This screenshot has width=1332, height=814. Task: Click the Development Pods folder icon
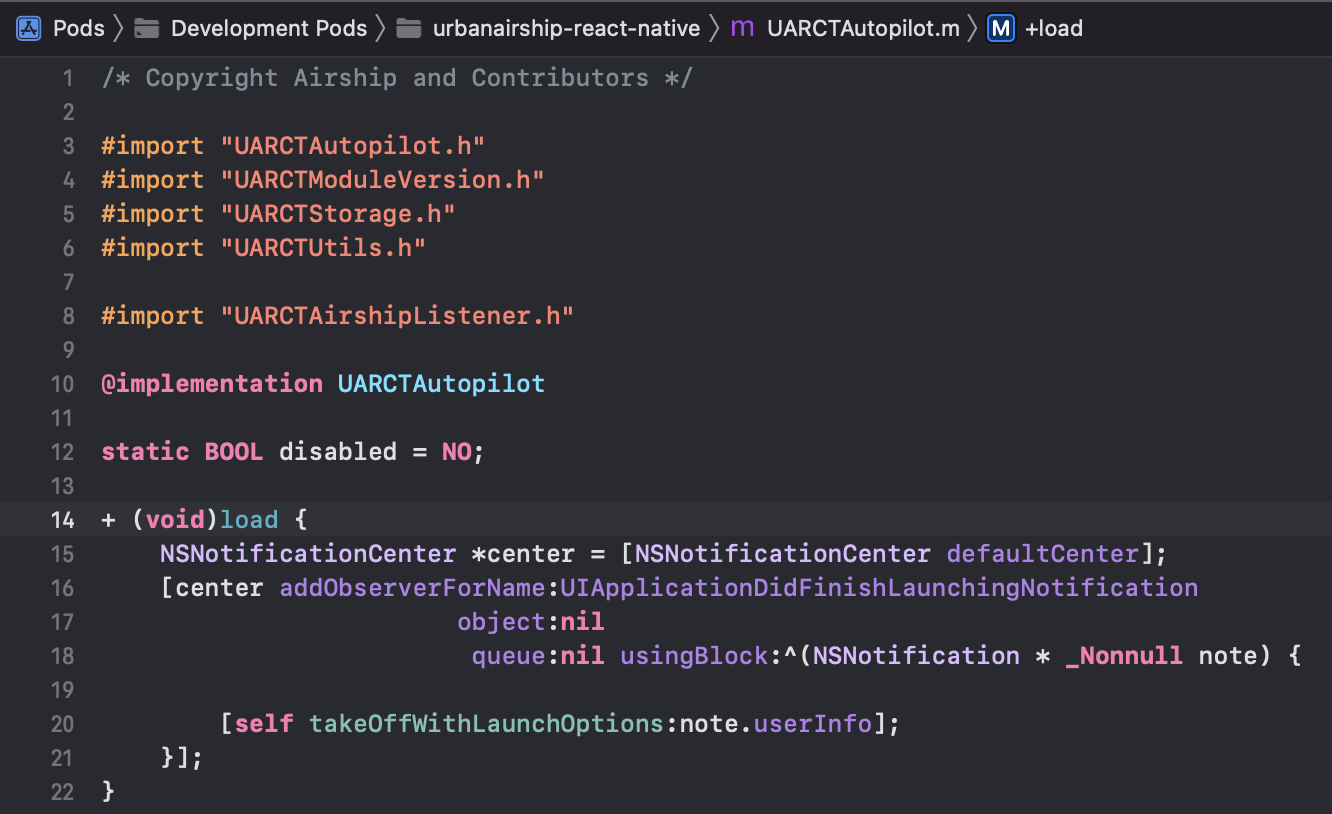(x=146, y=27)
